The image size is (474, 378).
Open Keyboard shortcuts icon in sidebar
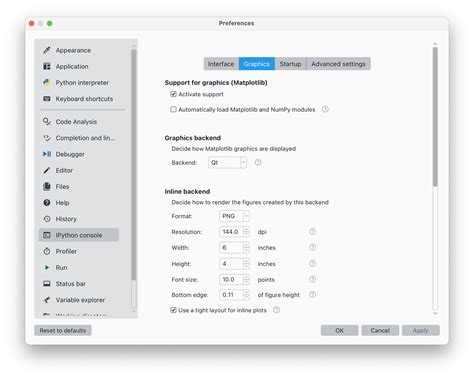pos(47,99)
